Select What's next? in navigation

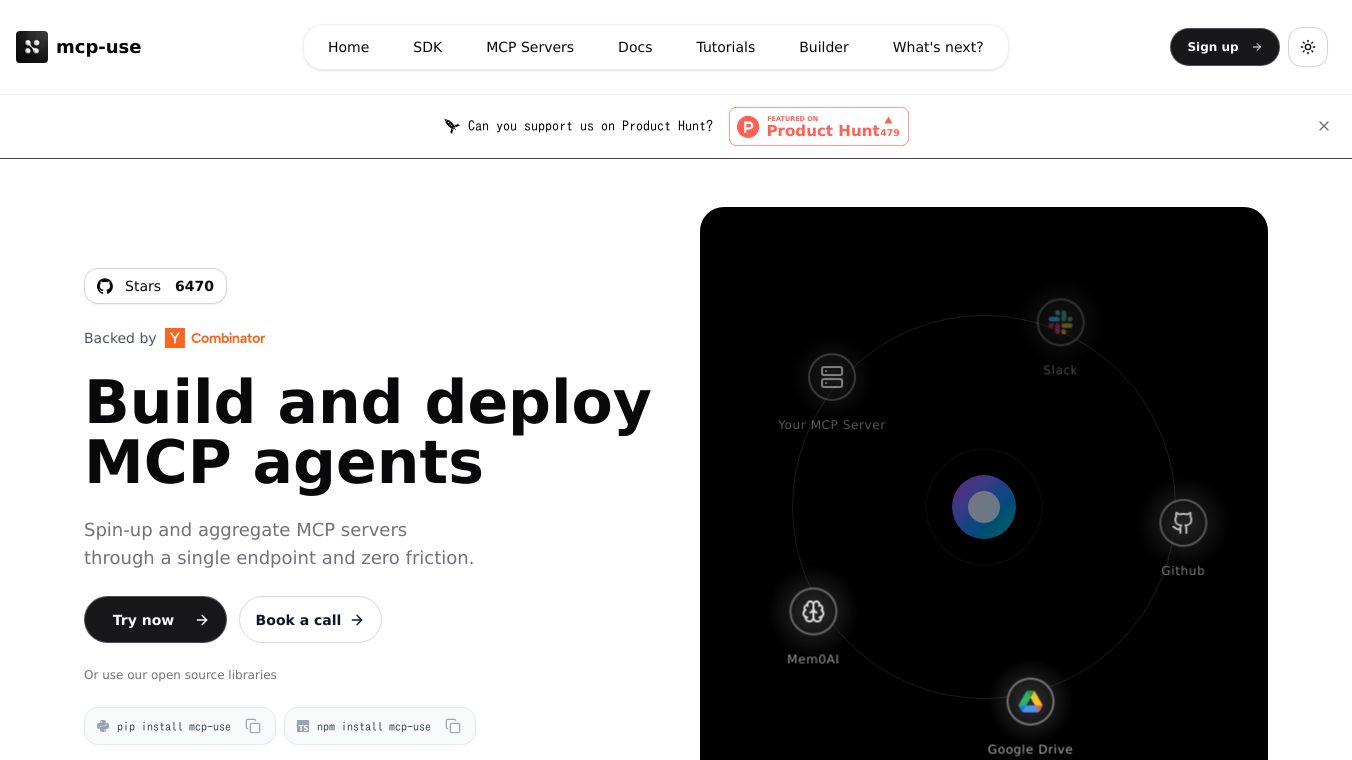point(938,47)
